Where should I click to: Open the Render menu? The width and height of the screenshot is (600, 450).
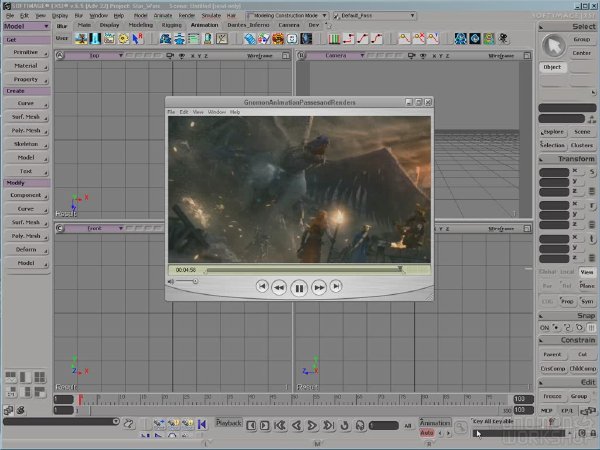(187, 16)
